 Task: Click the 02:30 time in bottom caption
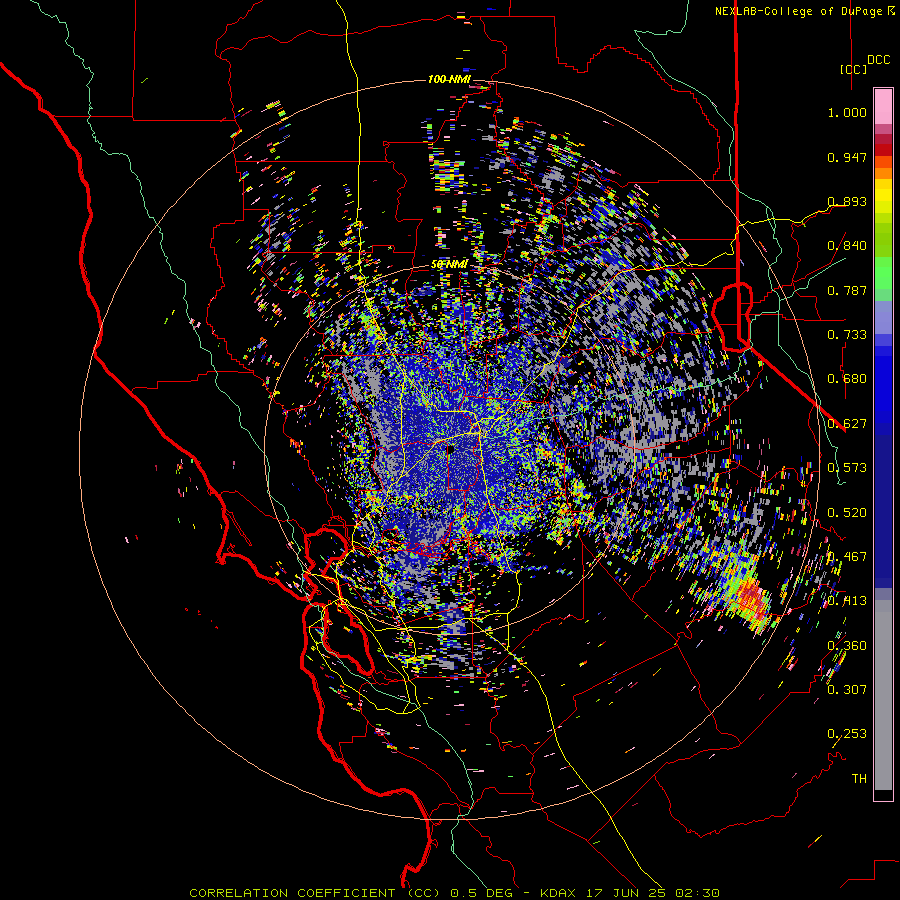point(696,893)
